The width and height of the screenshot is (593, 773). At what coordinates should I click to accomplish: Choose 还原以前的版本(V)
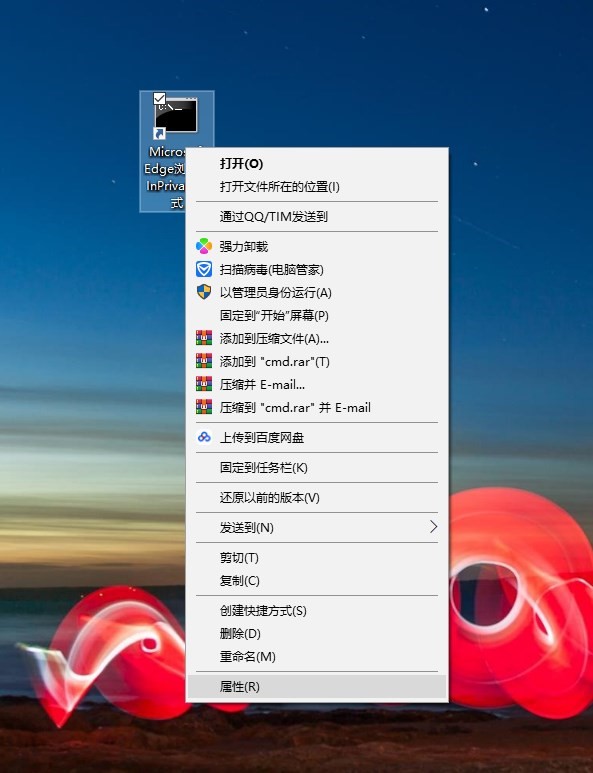coord(316,497)
